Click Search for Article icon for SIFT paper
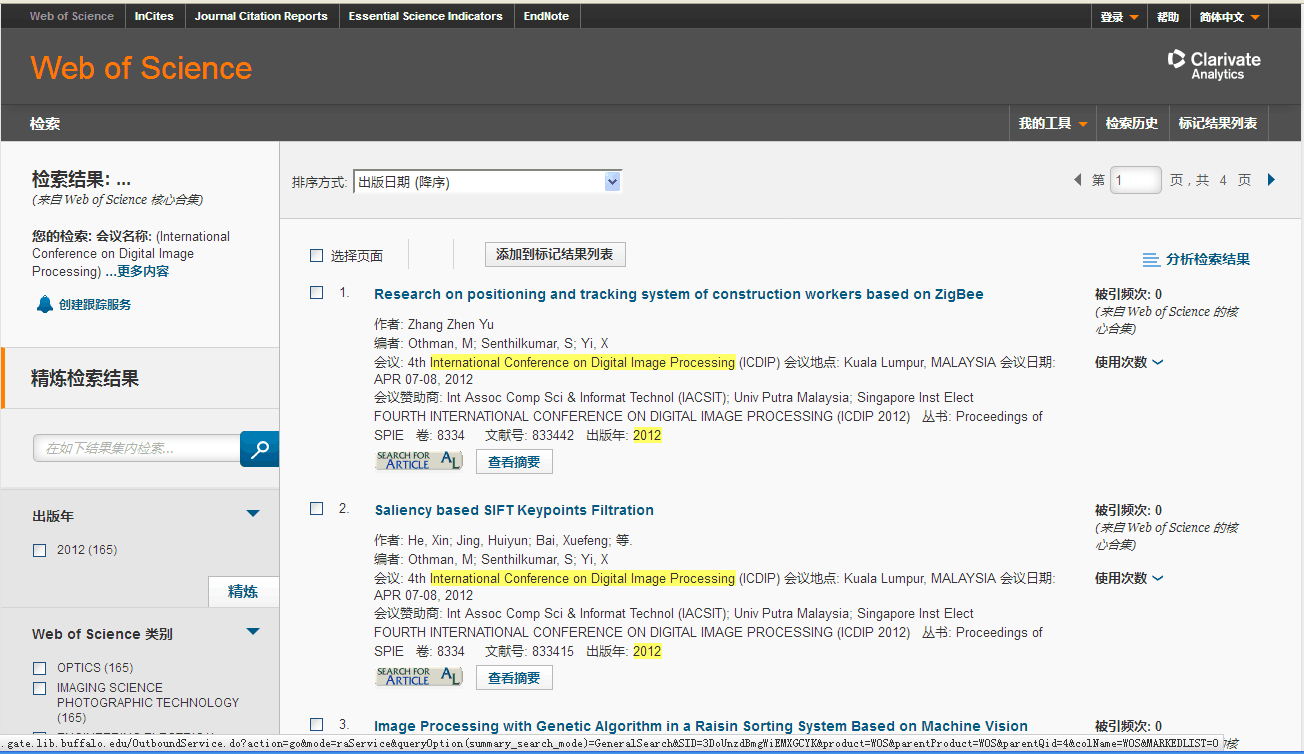Screen dimensions: 1304x754 (x=419, y=677)
